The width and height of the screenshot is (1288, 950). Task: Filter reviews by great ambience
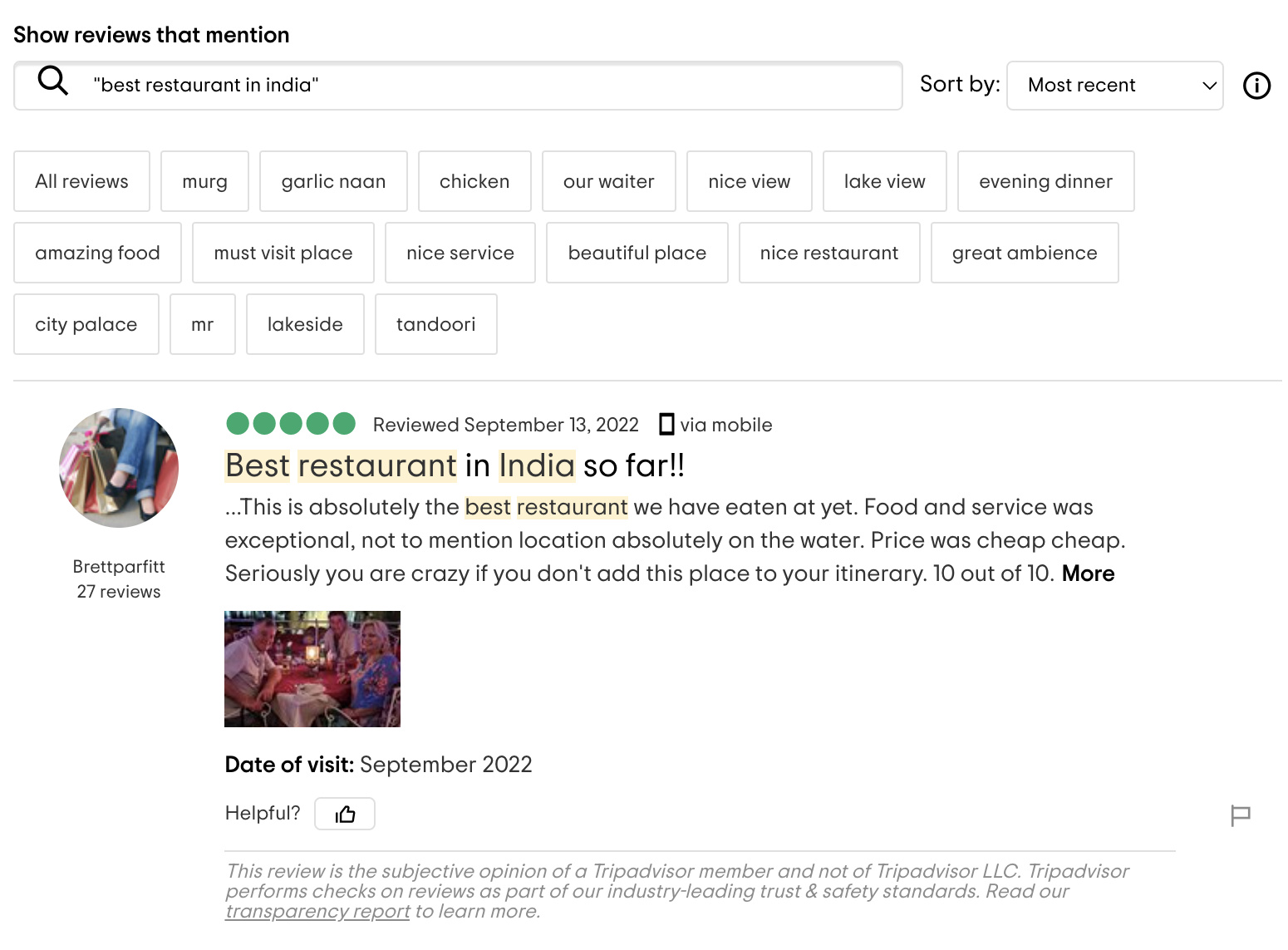pos(1024,253)
